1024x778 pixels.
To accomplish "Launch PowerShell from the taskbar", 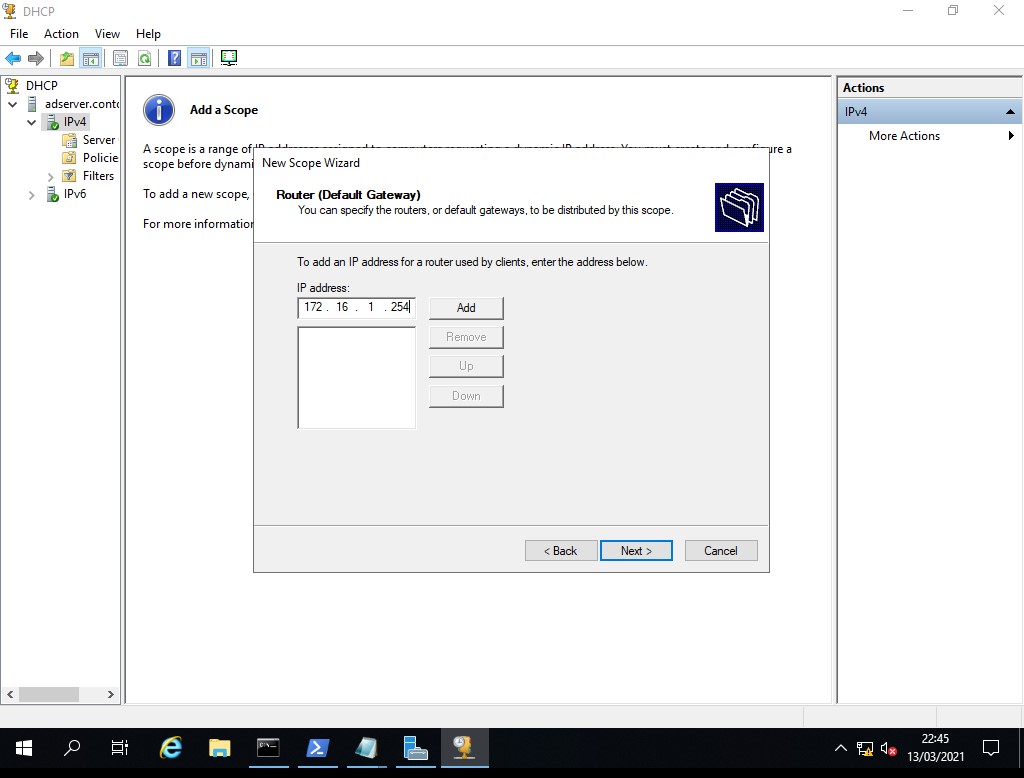I will pyautogui.click(x=318, y=748).
